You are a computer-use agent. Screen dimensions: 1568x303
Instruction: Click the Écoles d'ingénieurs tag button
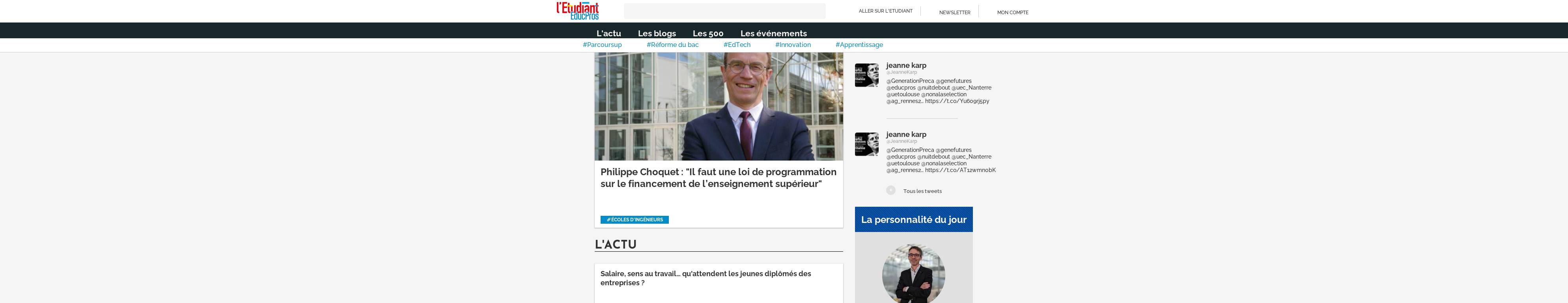click(634, 220)
